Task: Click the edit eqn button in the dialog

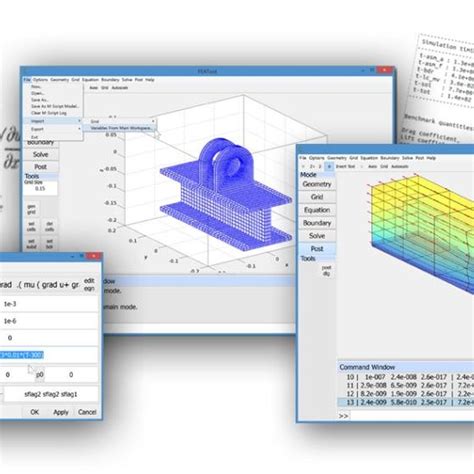Action: coord(89,285)
